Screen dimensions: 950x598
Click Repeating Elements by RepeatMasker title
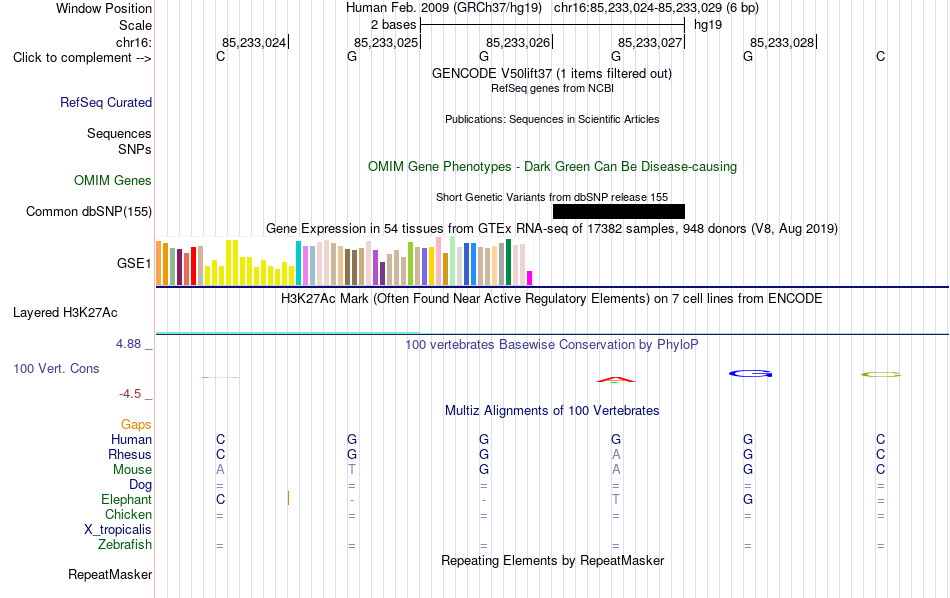click(x=552, y=560)
